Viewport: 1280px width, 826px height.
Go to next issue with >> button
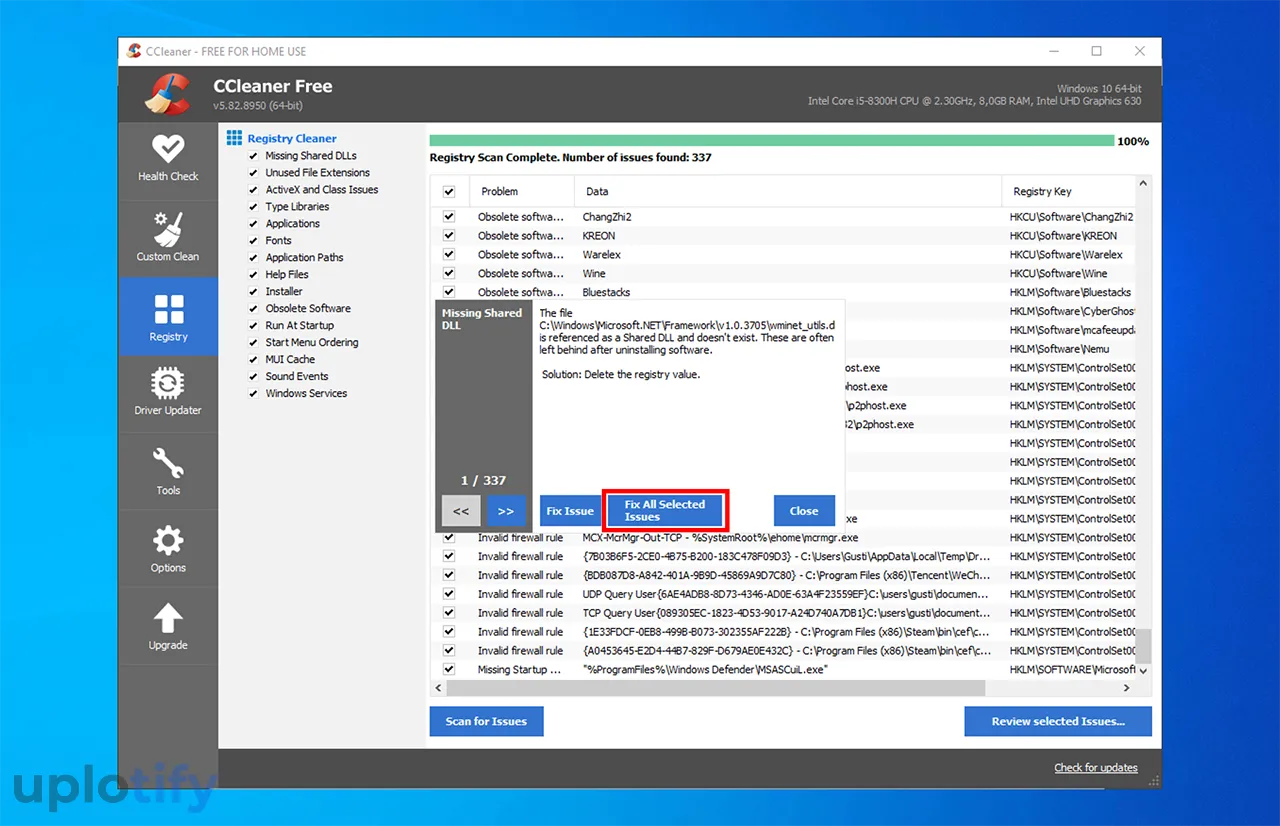point(505,511)
